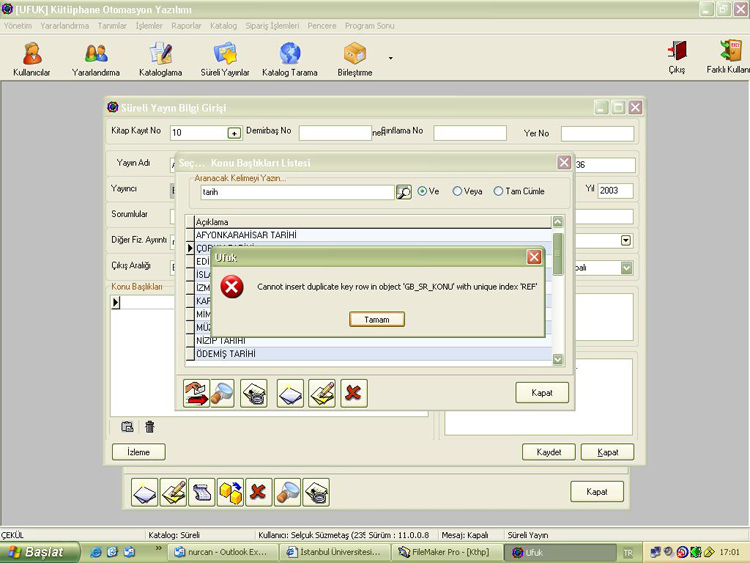Viewport: 750px width, 563px height.
Task: Click the Kaydet button
Action: point(548,452)
